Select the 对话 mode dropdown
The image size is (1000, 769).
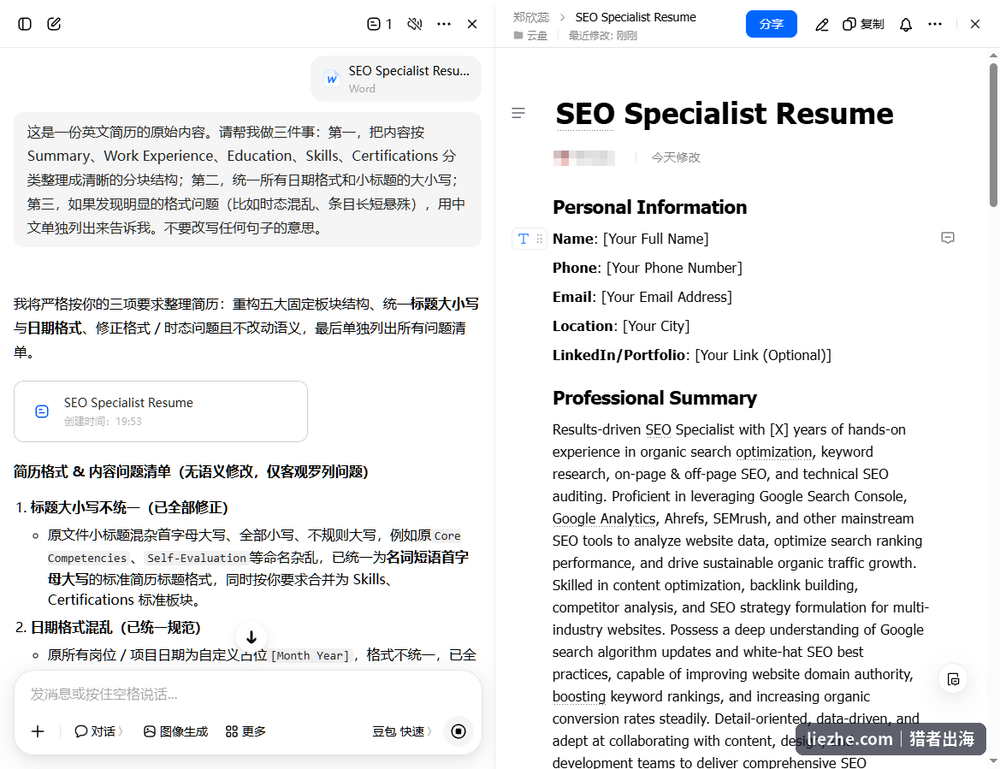[x=99, y=731]
